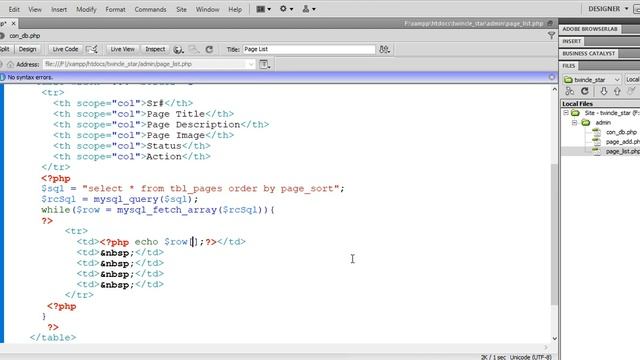Click scroll up arrow of code editor
The width and height of the screenshot is (640, 360).
coord(554,89)
